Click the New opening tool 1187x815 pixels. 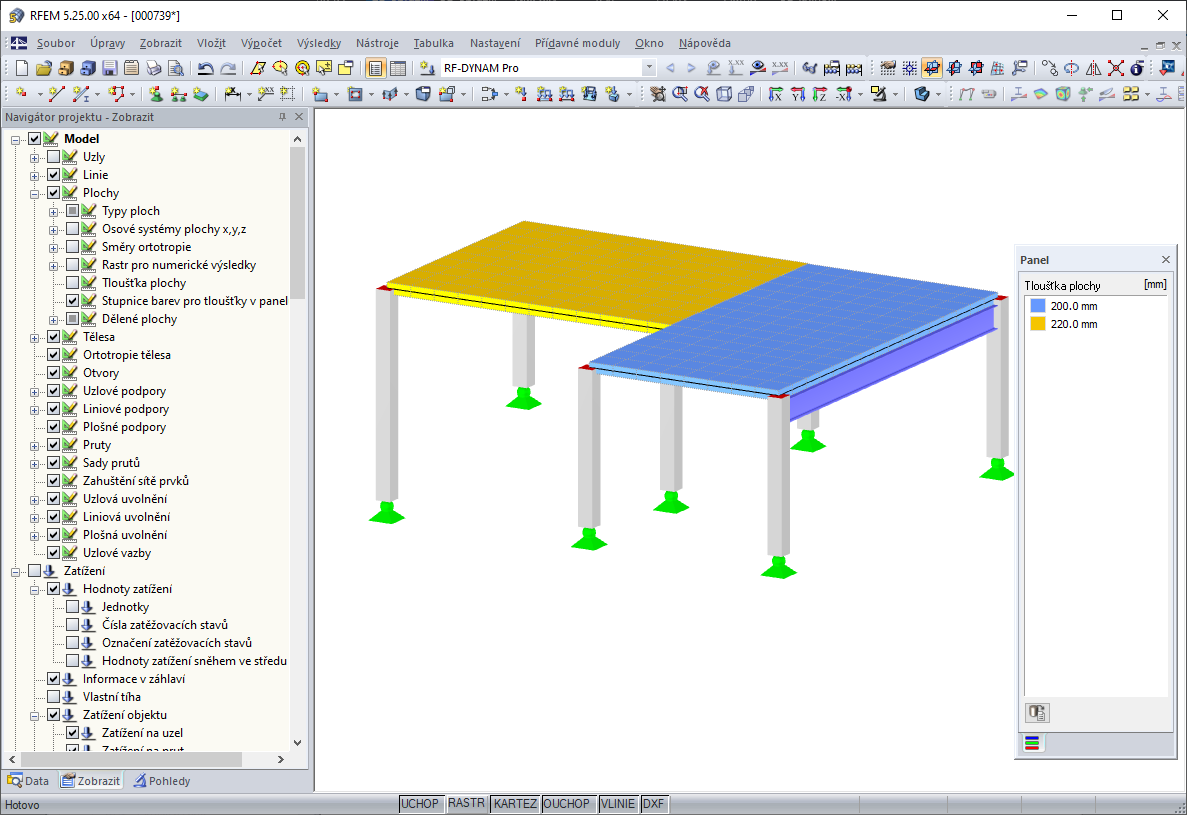(x=355, y=94)
